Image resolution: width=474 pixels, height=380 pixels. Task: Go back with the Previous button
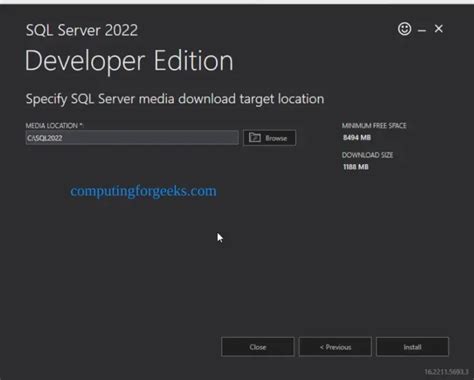[x=335, y=347]
